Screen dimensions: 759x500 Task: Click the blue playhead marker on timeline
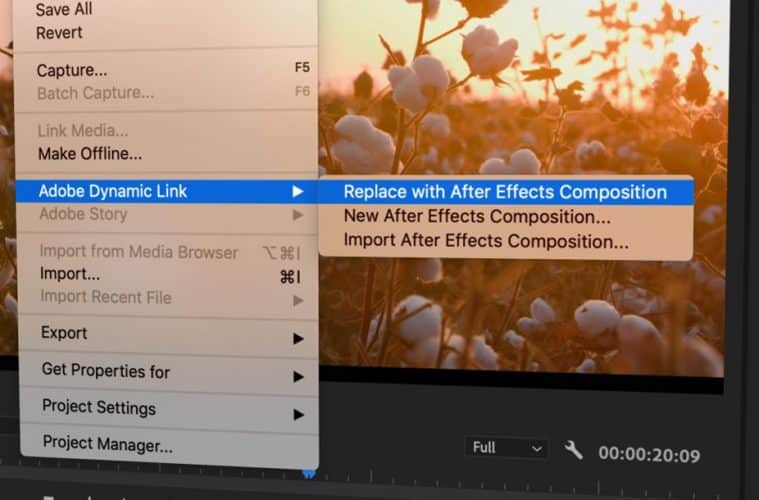click(x=309, y=472)
